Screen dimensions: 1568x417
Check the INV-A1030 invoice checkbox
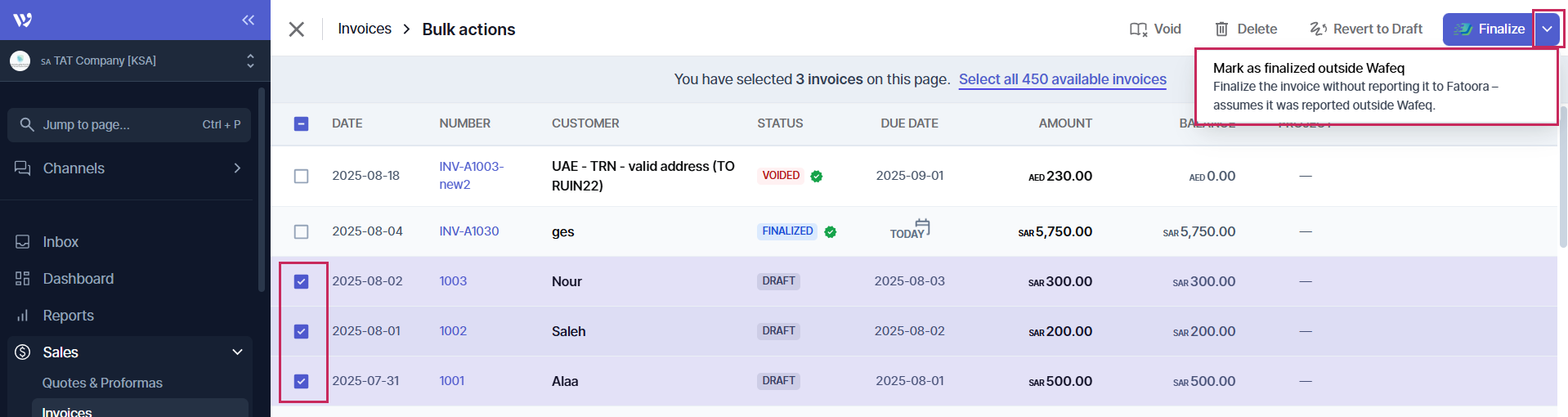(302, 232)
